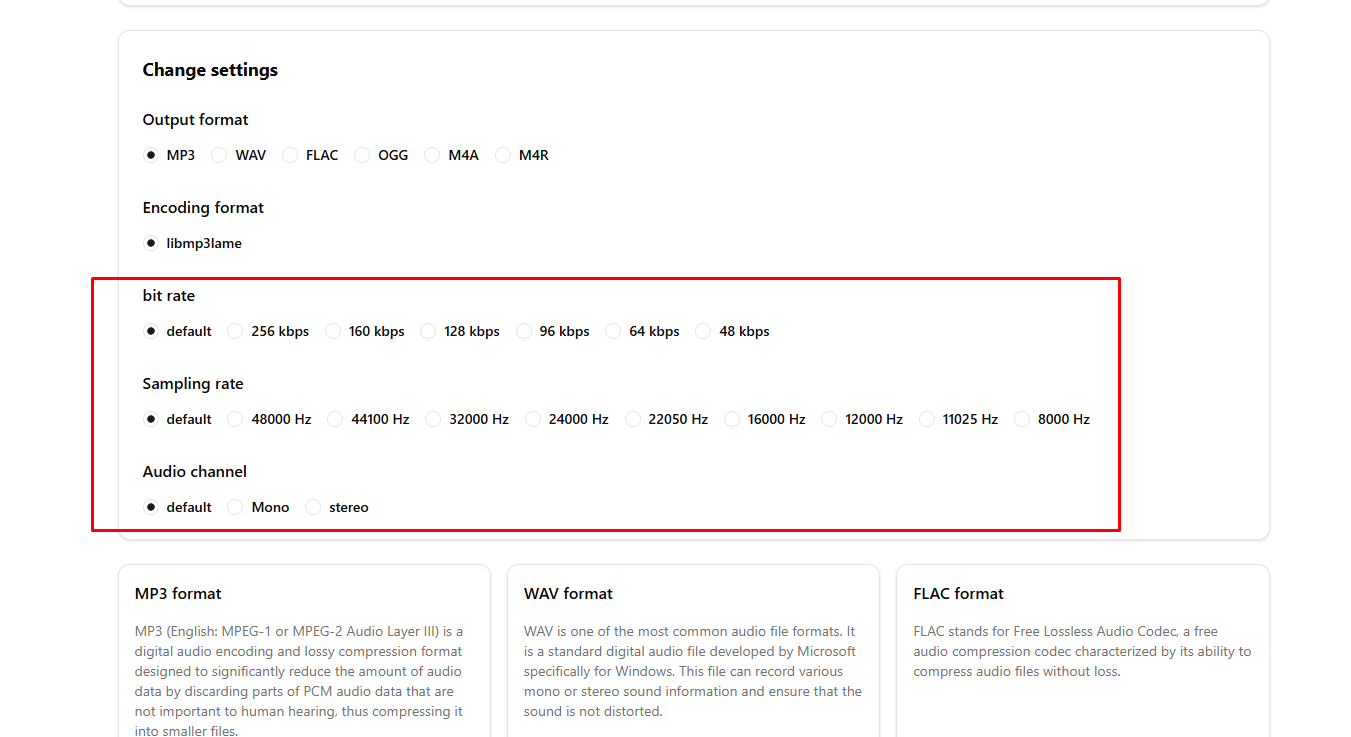Image resolution: width=1351 pixels, height=737 pixels.
Task: Select the OGG output format
Action: 361,155
